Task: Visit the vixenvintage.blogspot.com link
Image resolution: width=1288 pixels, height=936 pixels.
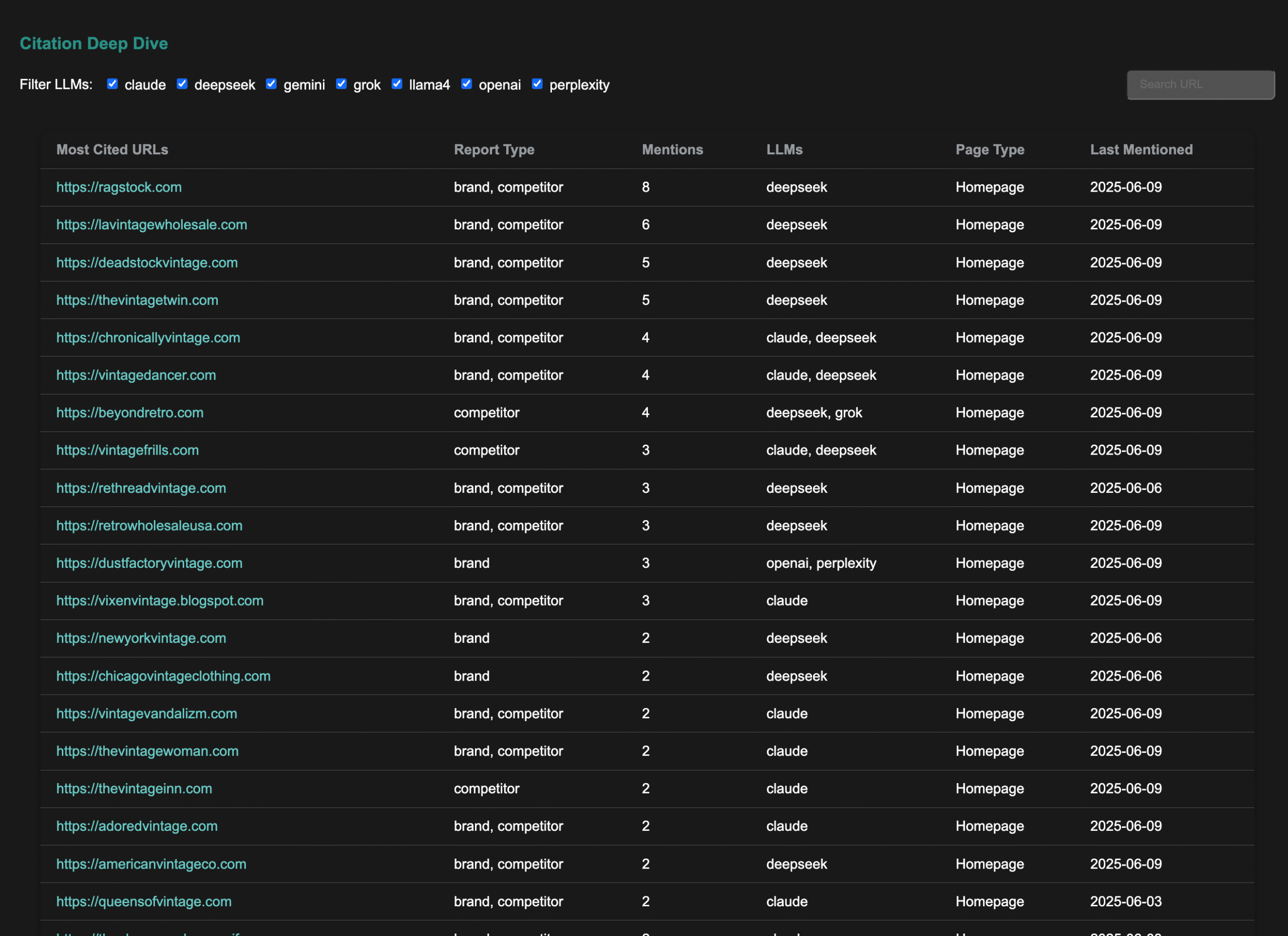Action: [x=159, y=601]
